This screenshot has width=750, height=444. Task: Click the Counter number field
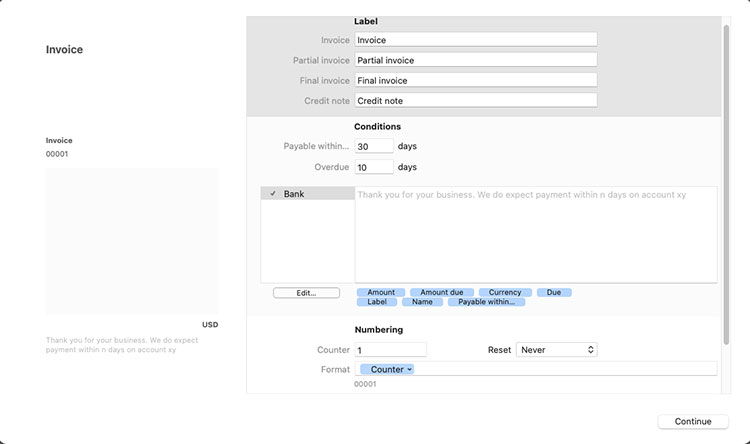pos(390,350)
